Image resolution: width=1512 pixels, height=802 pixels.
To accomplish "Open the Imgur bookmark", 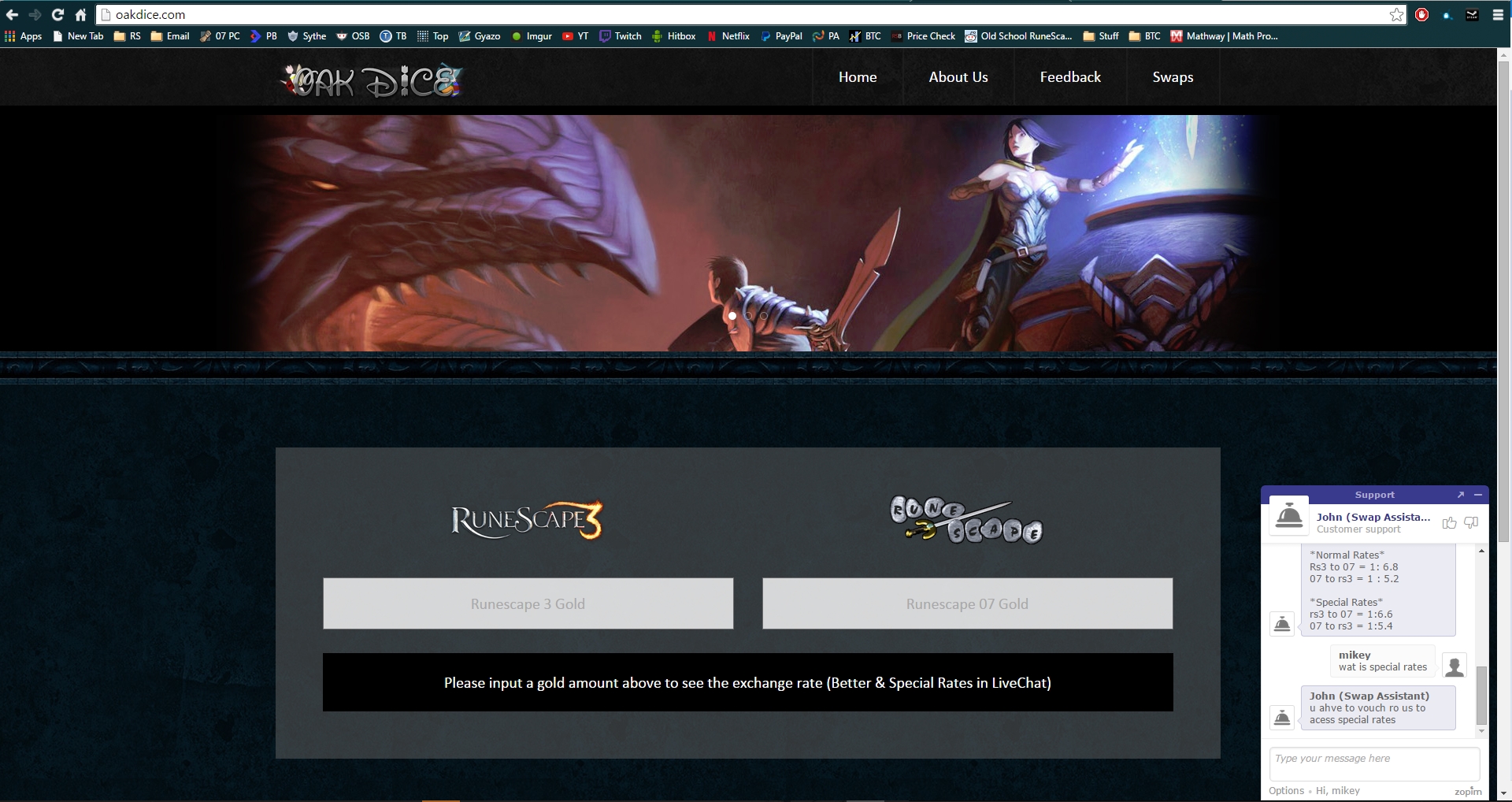I will pyautogui.click(x=532, y=36).
